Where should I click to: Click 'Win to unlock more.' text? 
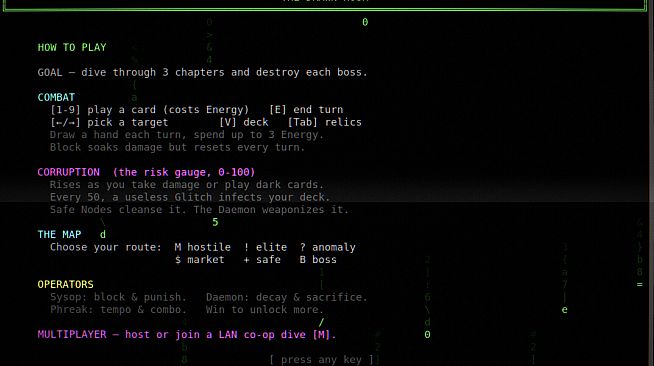(264, 310)
